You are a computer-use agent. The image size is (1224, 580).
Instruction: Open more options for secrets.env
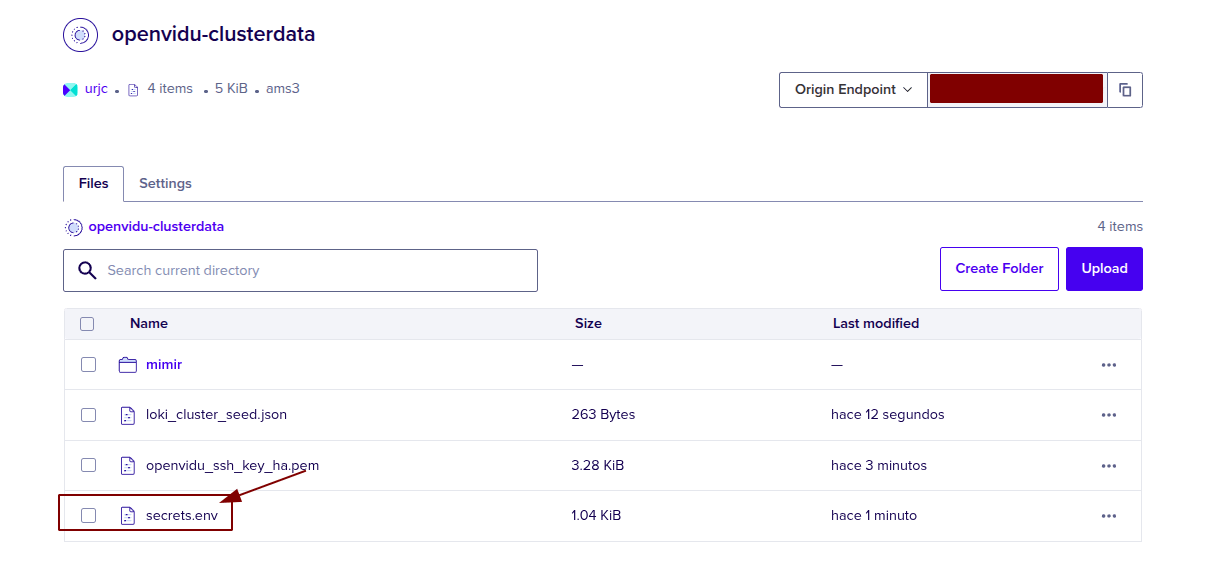[1108, 516]
